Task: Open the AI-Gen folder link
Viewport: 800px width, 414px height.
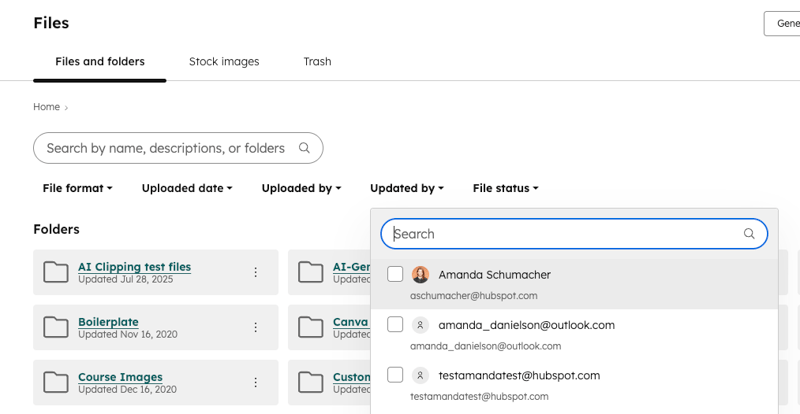Action: [x=352, y=267]
